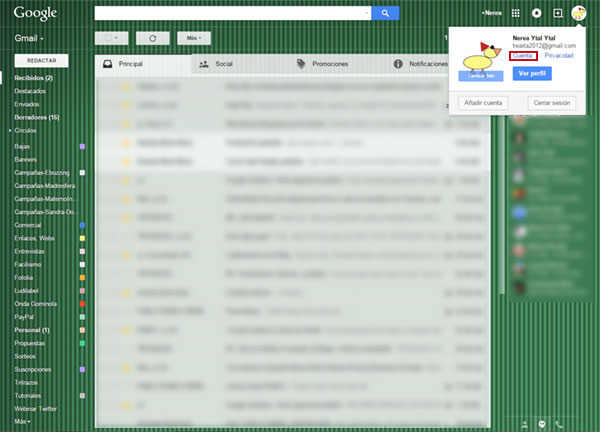This screenshot has height=432, width=600.
Task: Open the Webinar Twitter label
Action: (x=35, y=409)
